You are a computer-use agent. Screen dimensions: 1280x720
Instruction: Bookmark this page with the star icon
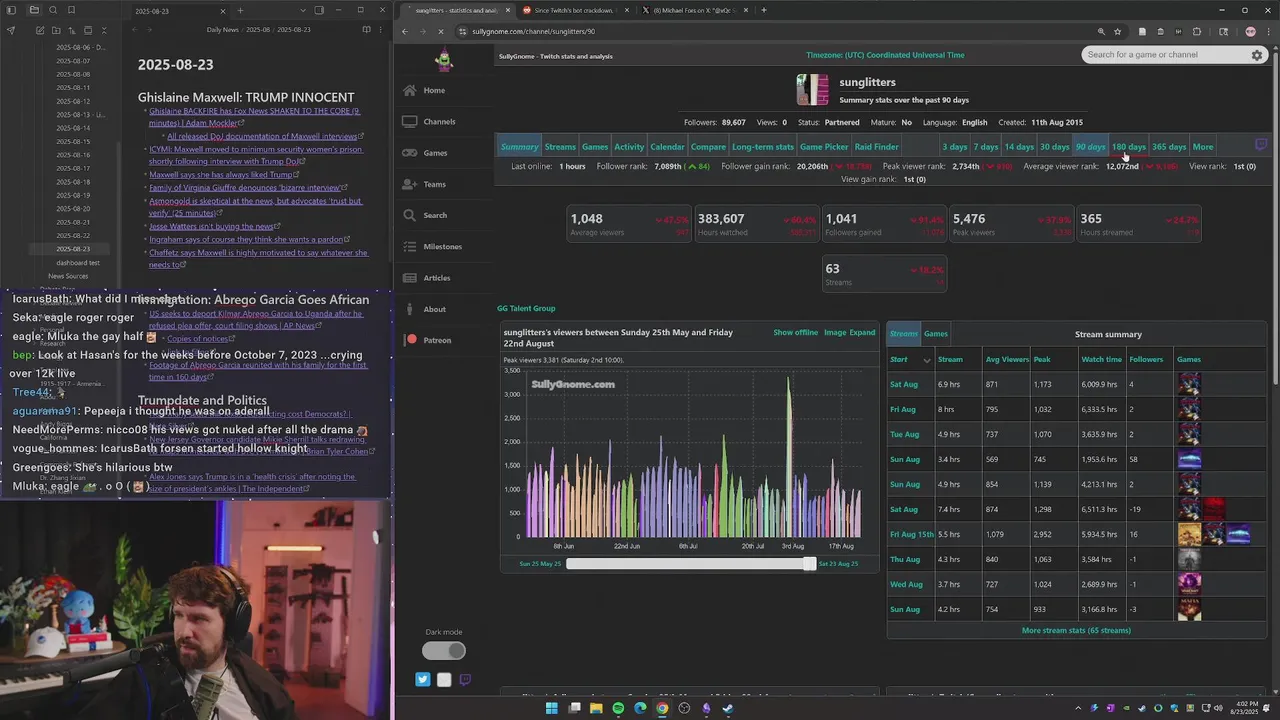click(x=1117, y=32)
